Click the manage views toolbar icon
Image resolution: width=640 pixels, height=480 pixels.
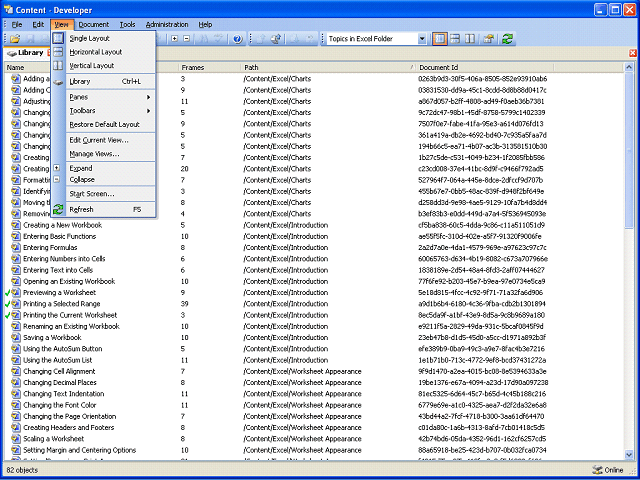(489, 39)
